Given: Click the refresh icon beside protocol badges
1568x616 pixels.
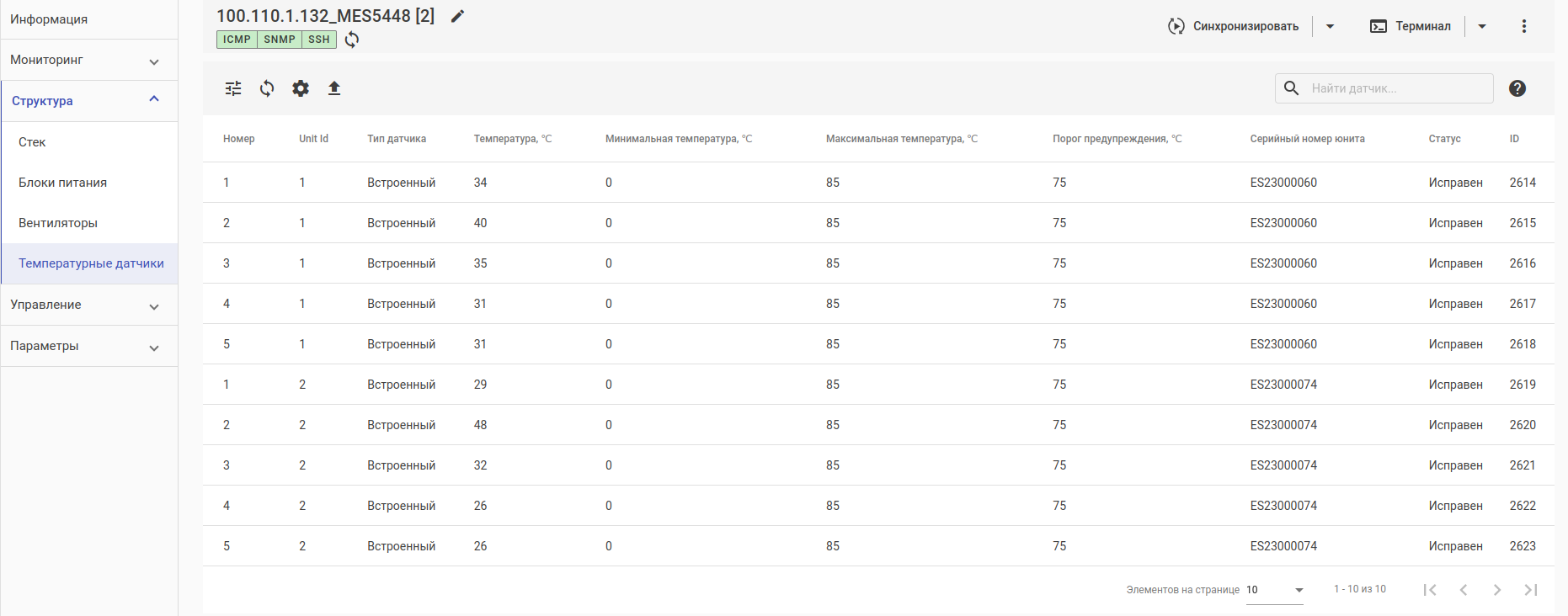Looking at the screenshot, I should pos(352,40).
